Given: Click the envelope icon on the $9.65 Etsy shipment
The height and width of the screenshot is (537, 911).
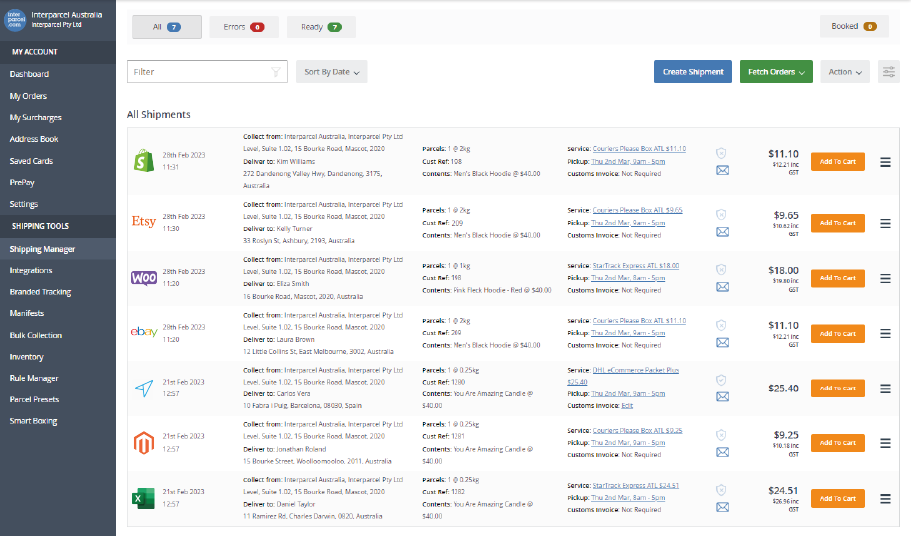Looking at the screenshot, I should tap(722, 230).
